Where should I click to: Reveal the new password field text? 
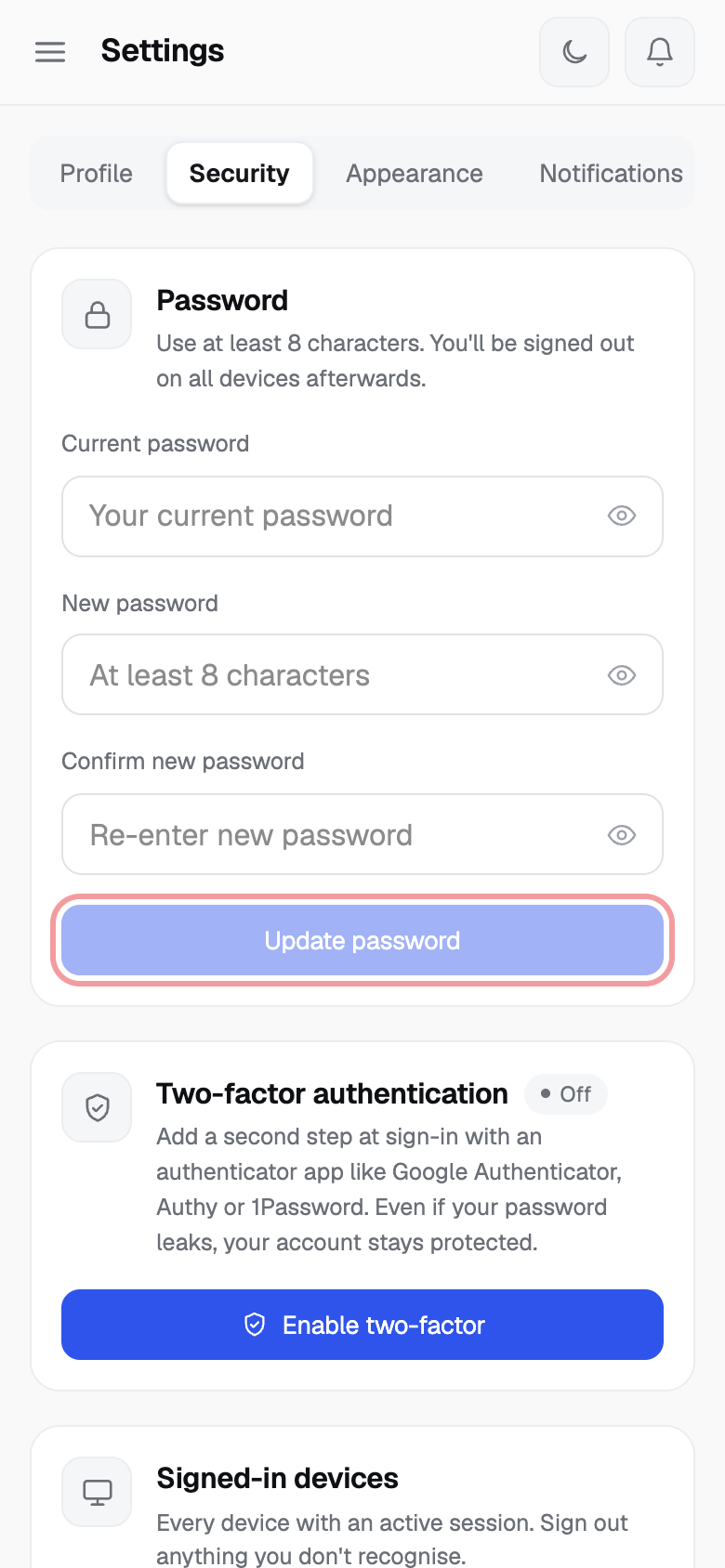(x=622, y=675)
